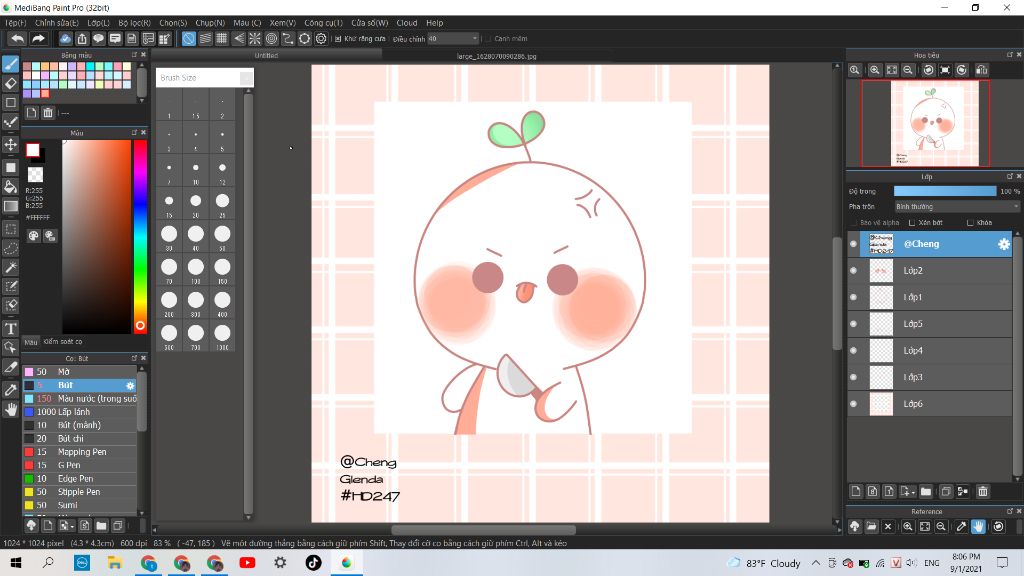Viewport: 1024px width, 576px height.
Task: Click the Undo arrow in toolbar
Action: (18, 39)
